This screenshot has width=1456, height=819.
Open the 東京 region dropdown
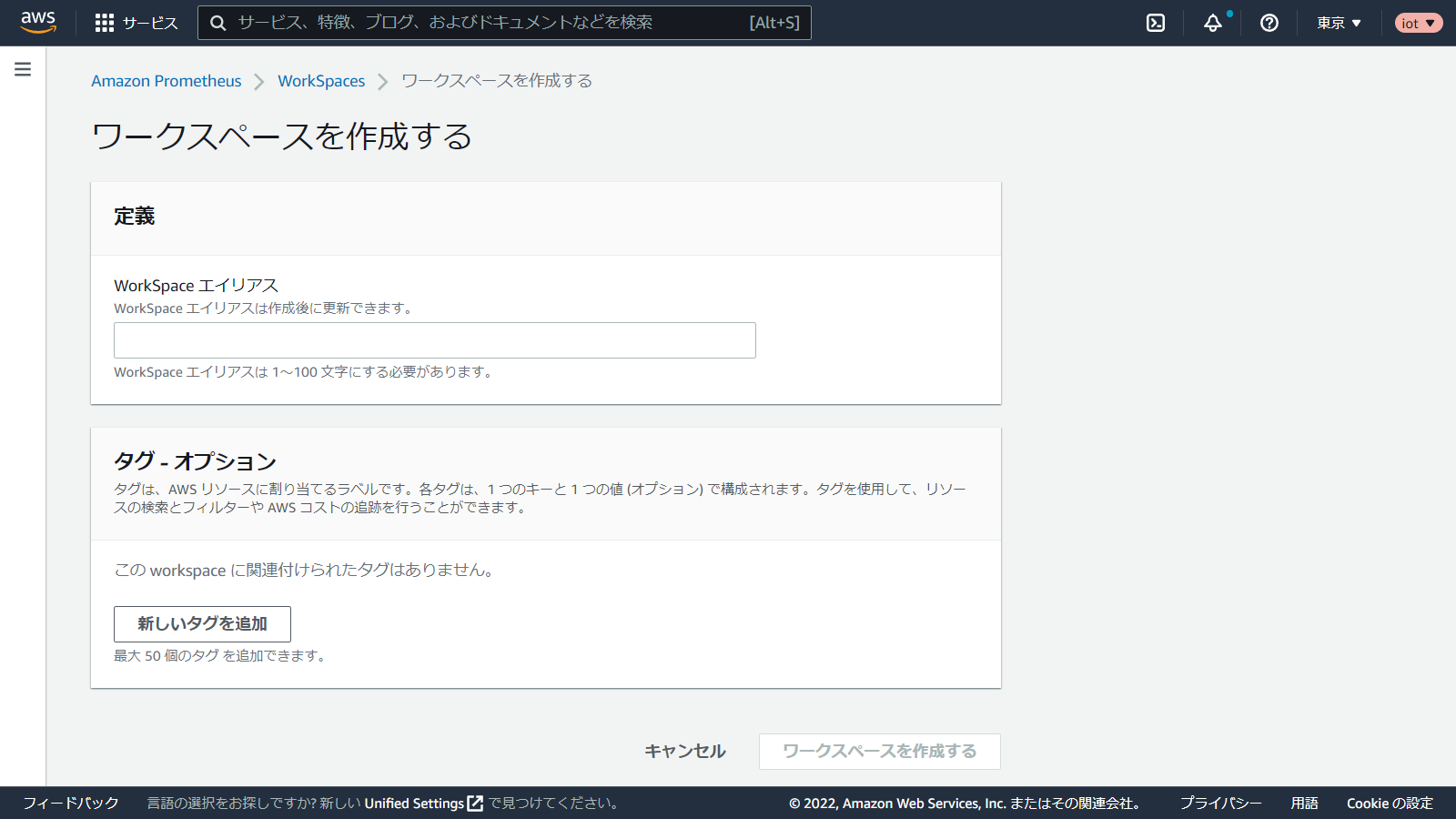coord(1339,23)
